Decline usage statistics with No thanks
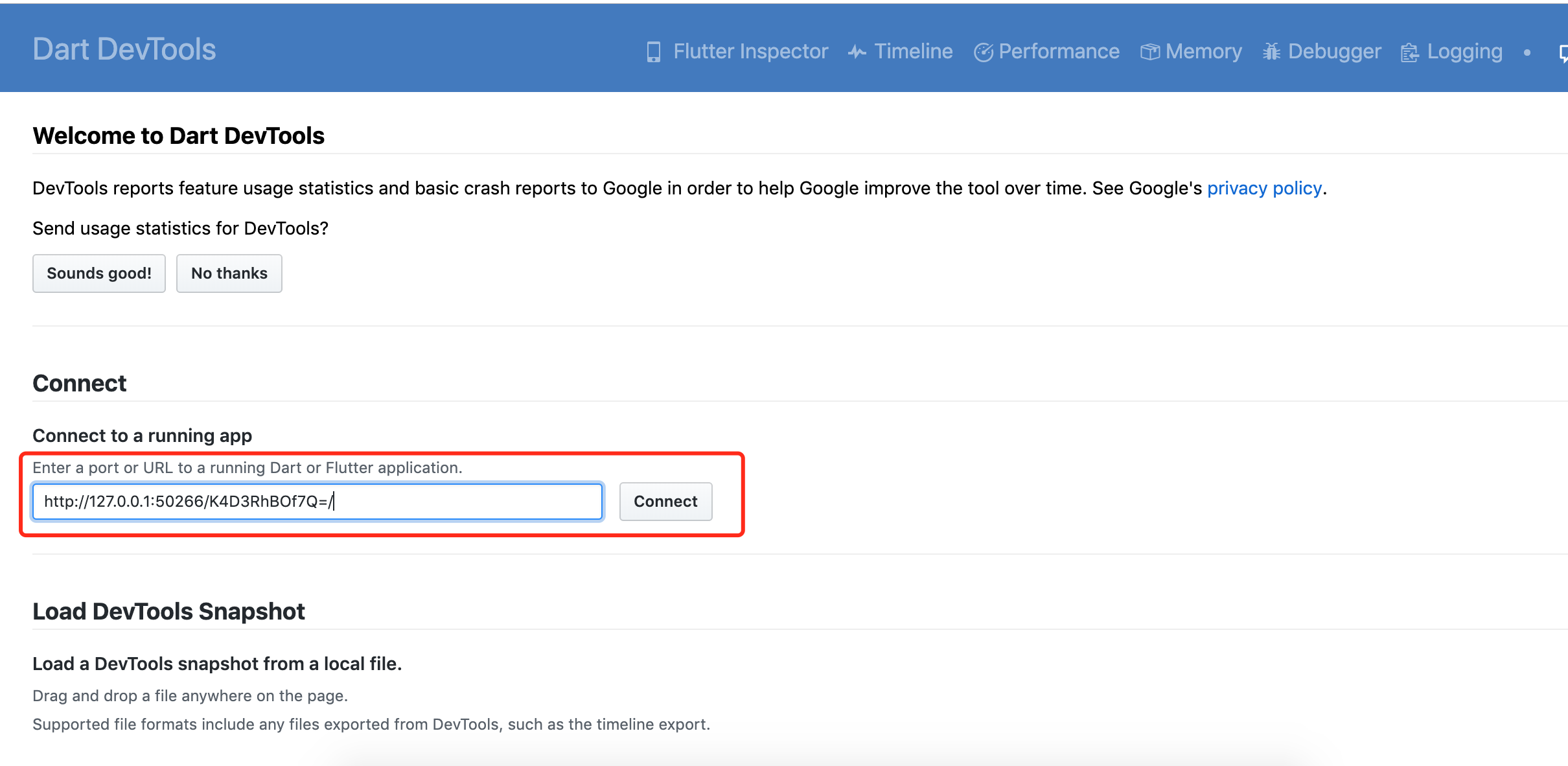Image resolution: width=1568 pixels, height=766 pixels. 229,273
